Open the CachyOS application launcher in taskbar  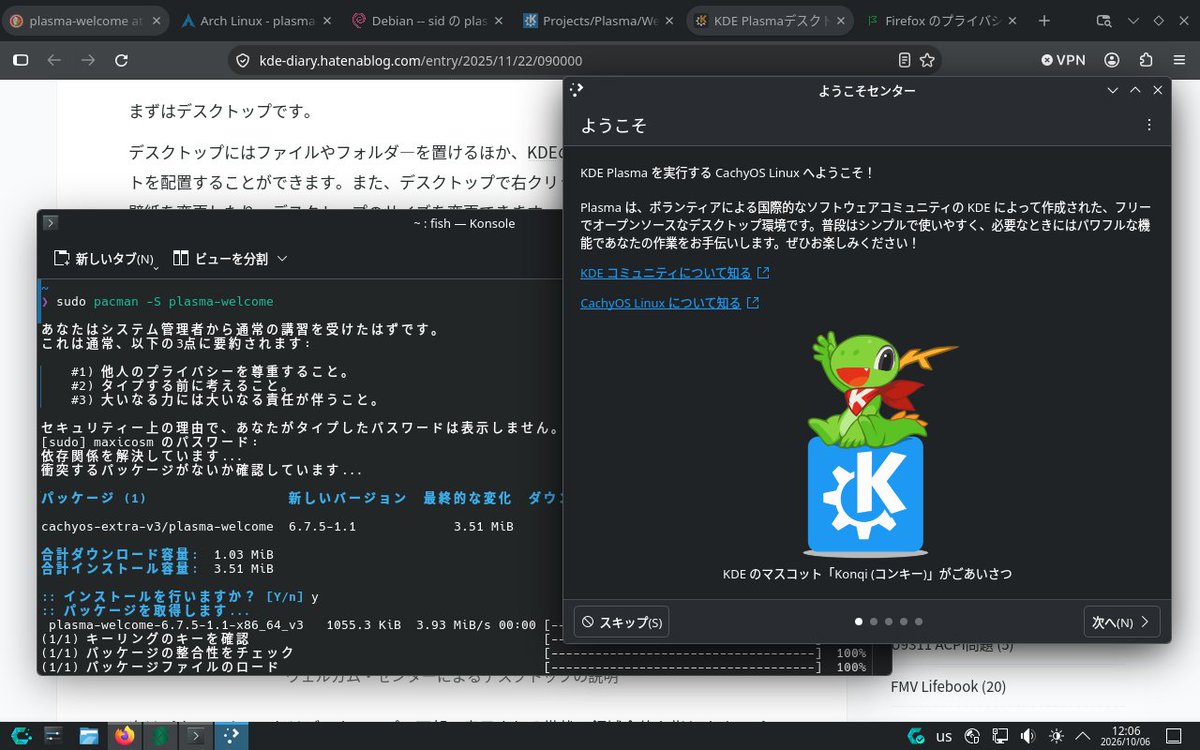point(19,736)
